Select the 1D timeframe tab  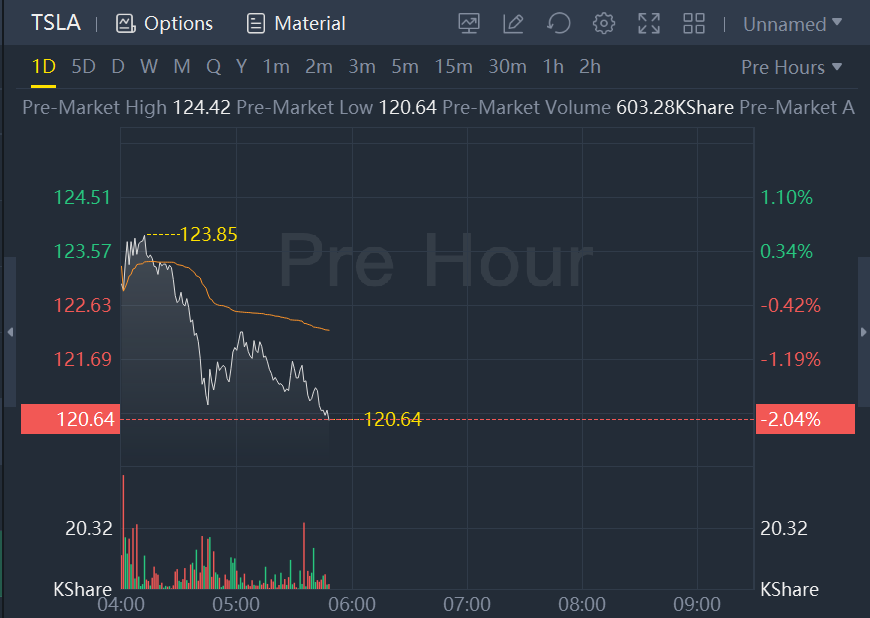point(43,67)
